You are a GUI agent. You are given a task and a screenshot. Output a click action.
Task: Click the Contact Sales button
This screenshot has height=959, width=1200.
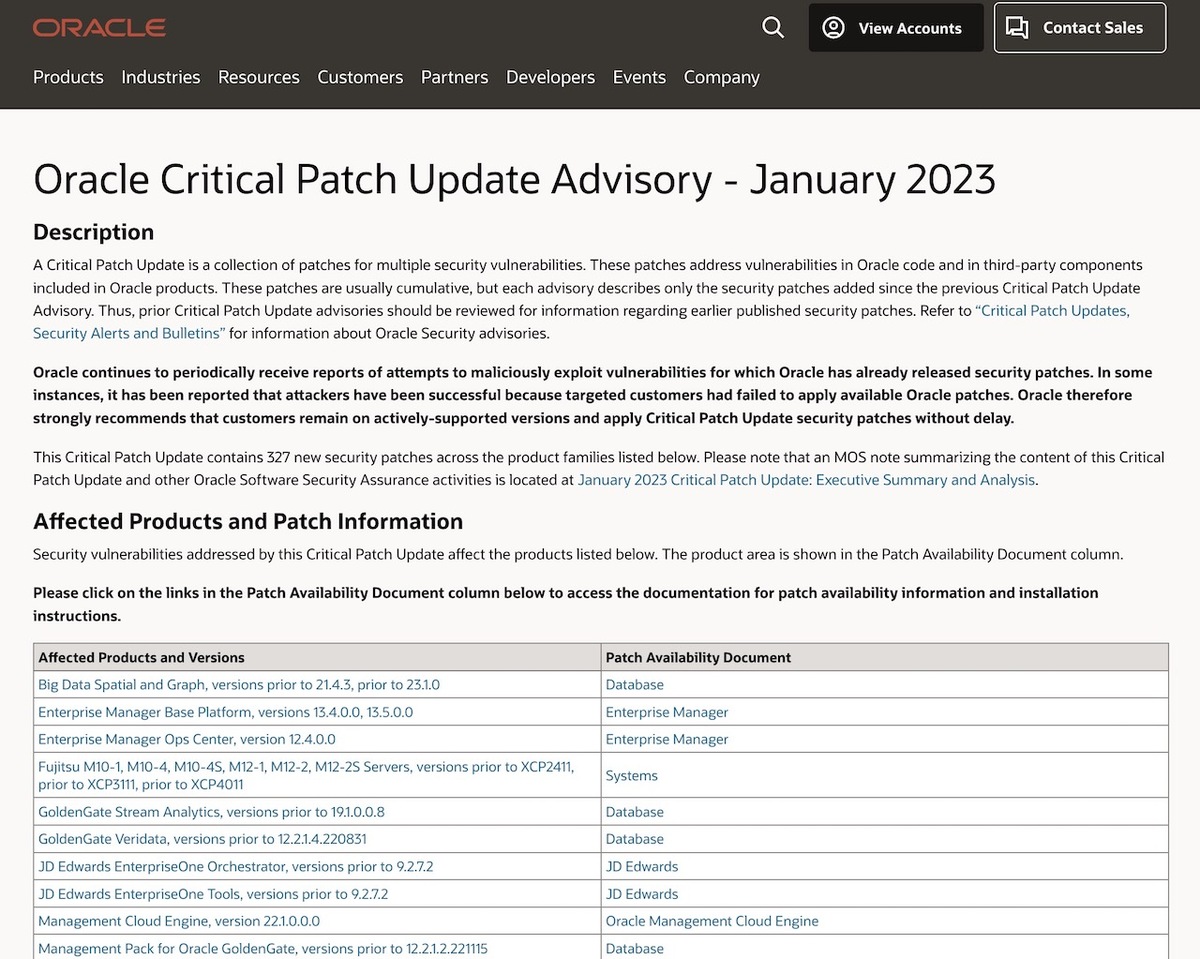1080,28
